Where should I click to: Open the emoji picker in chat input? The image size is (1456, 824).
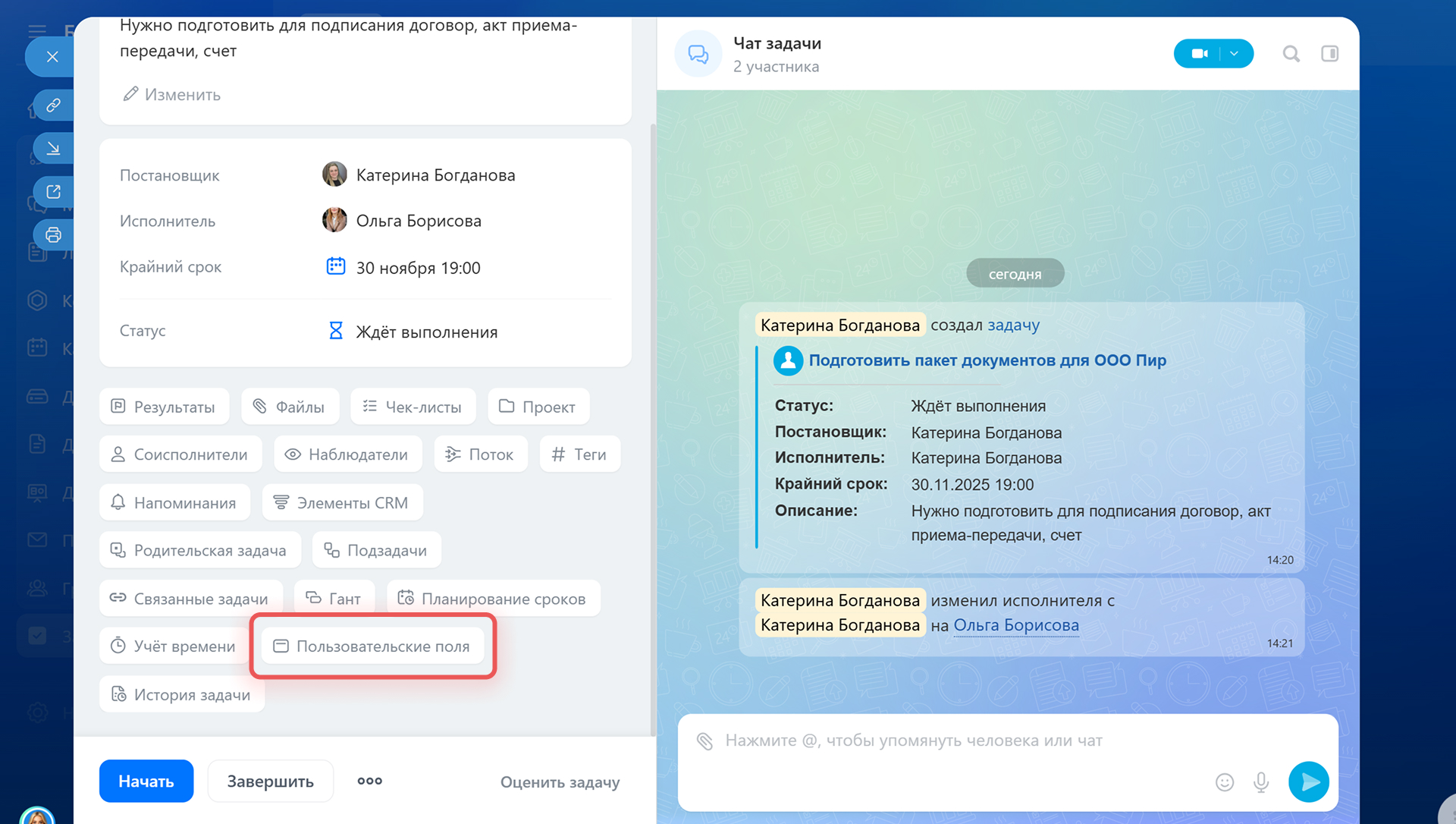pyautogui.click(x=1225, y=782)
